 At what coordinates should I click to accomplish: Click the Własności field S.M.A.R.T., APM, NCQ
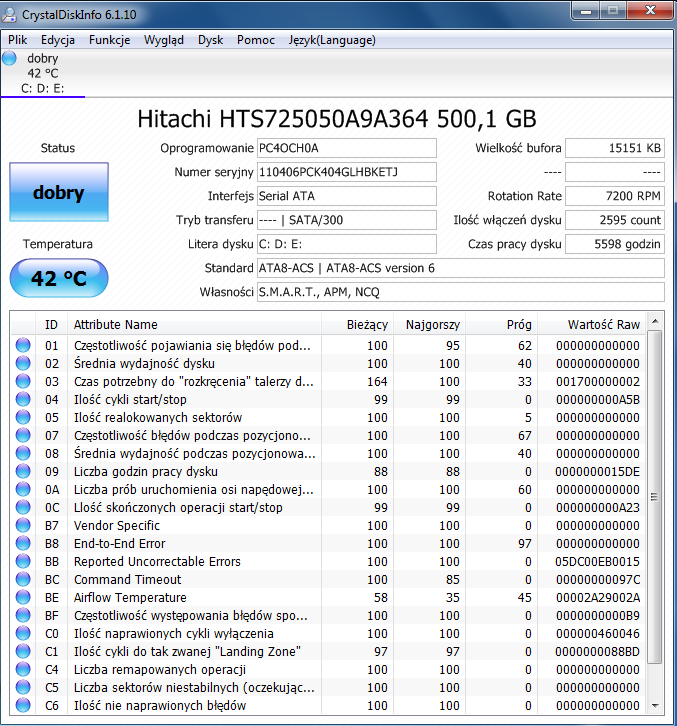point(461,292)
